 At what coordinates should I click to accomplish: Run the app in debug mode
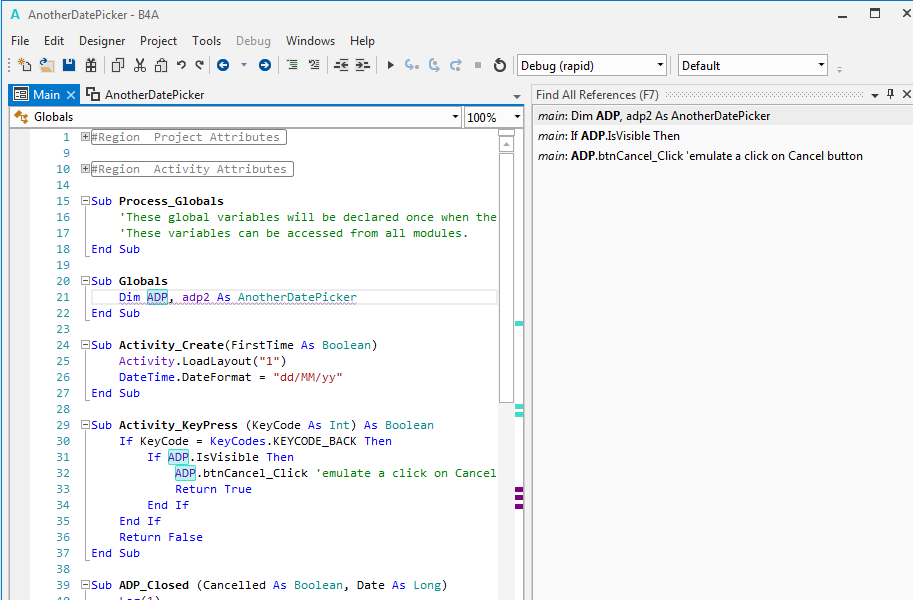point(389,63)
